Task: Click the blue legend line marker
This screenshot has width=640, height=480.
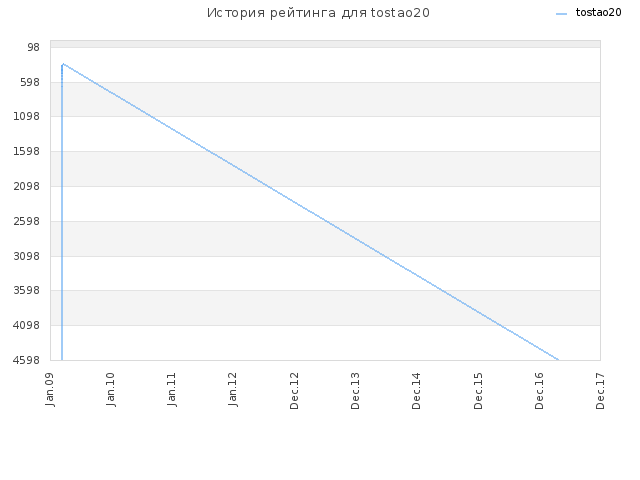Action: [562, 14]
